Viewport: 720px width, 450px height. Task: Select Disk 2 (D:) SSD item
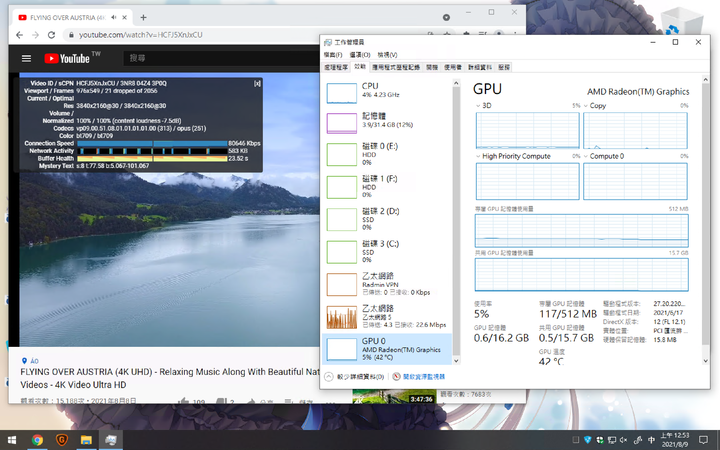387,219
